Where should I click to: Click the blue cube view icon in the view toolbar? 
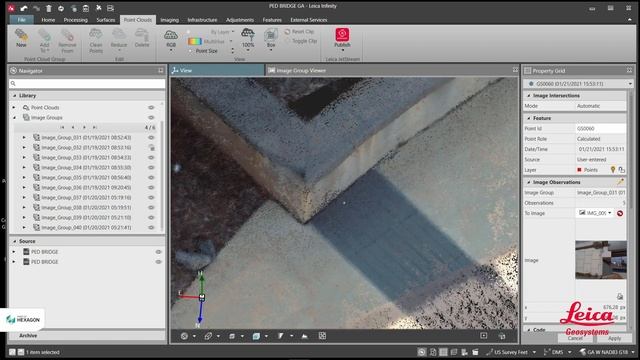pyautogui.click(x=256, y=336)
